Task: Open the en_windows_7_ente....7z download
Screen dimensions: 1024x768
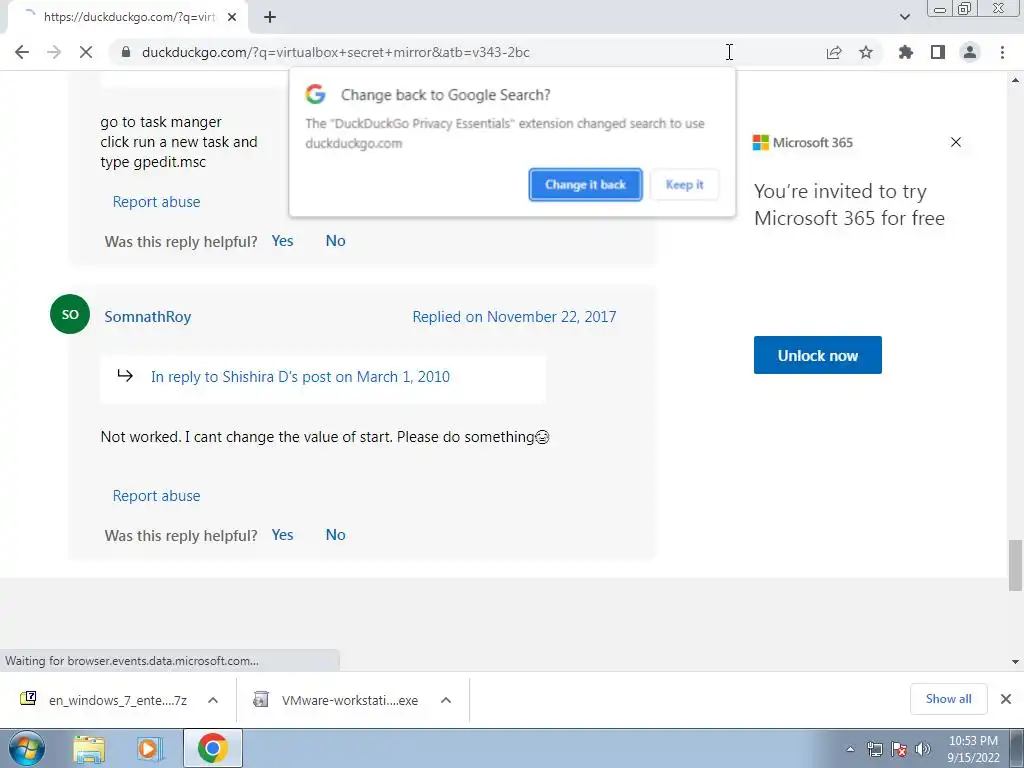Action: pos(104,700)
